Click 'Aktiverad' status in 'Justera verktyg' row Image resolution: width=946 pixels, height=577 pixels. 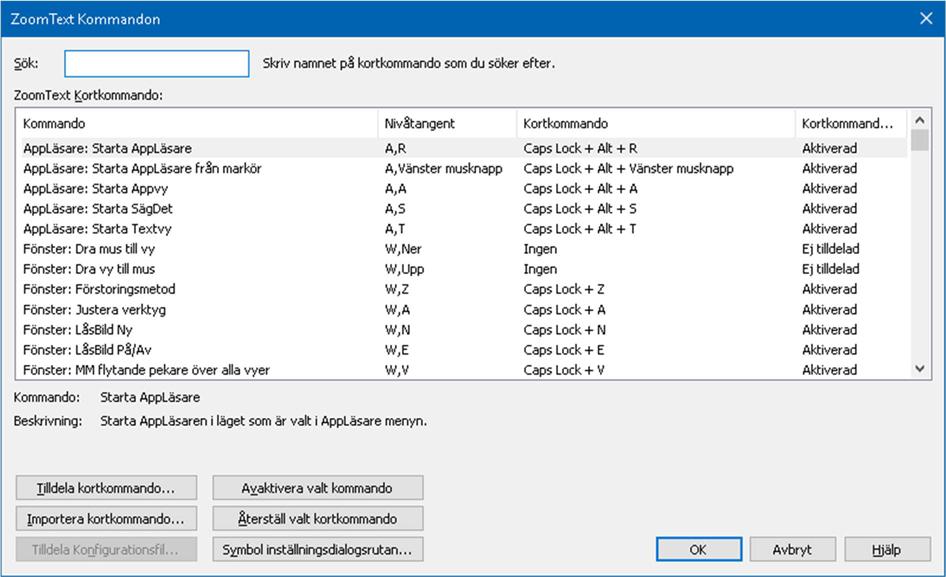point(830,310)
